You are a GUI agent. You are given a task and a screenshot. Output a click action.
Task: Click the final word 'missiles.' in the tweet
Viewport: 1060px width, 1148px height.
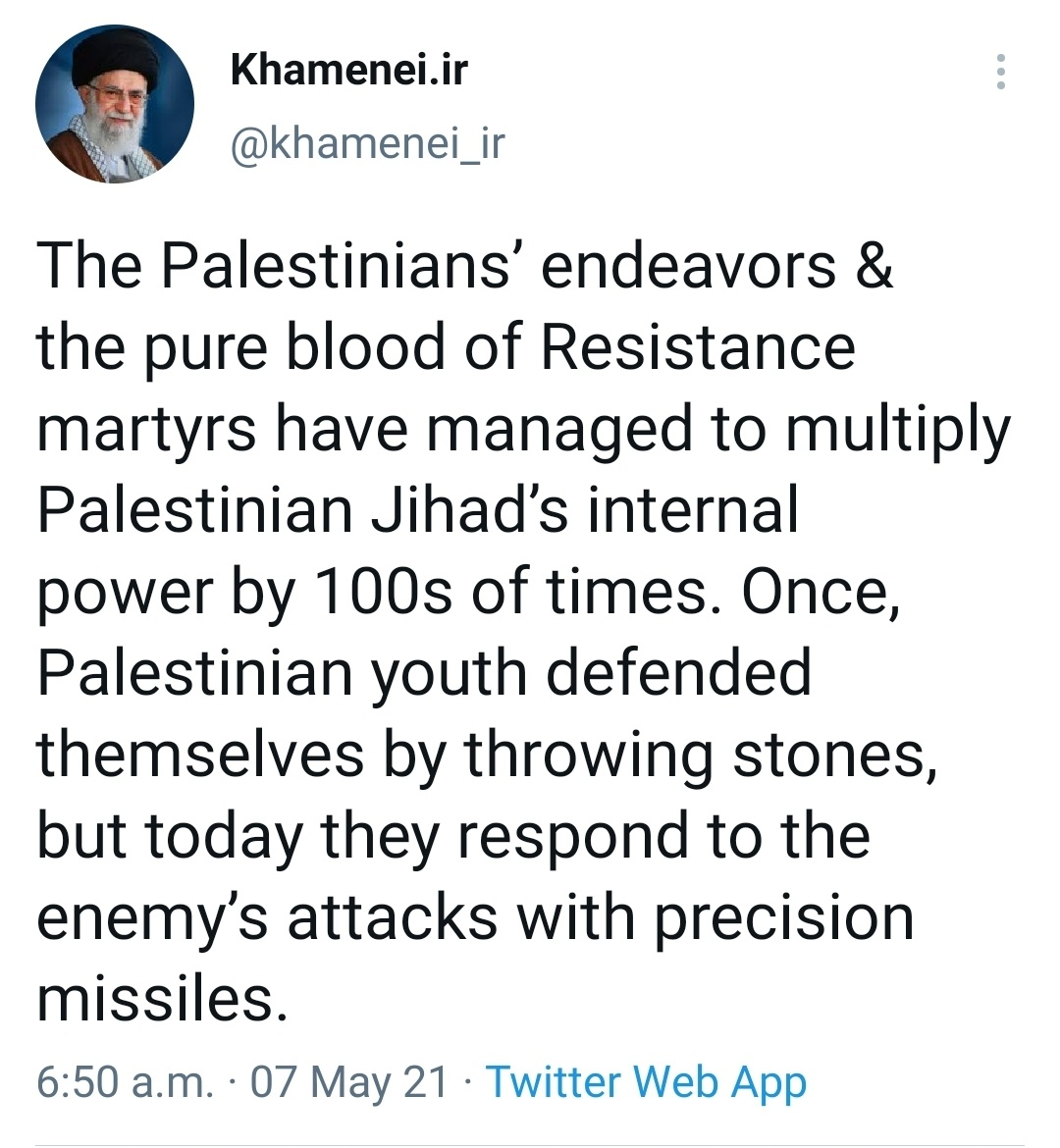click(x=162, y=999)
